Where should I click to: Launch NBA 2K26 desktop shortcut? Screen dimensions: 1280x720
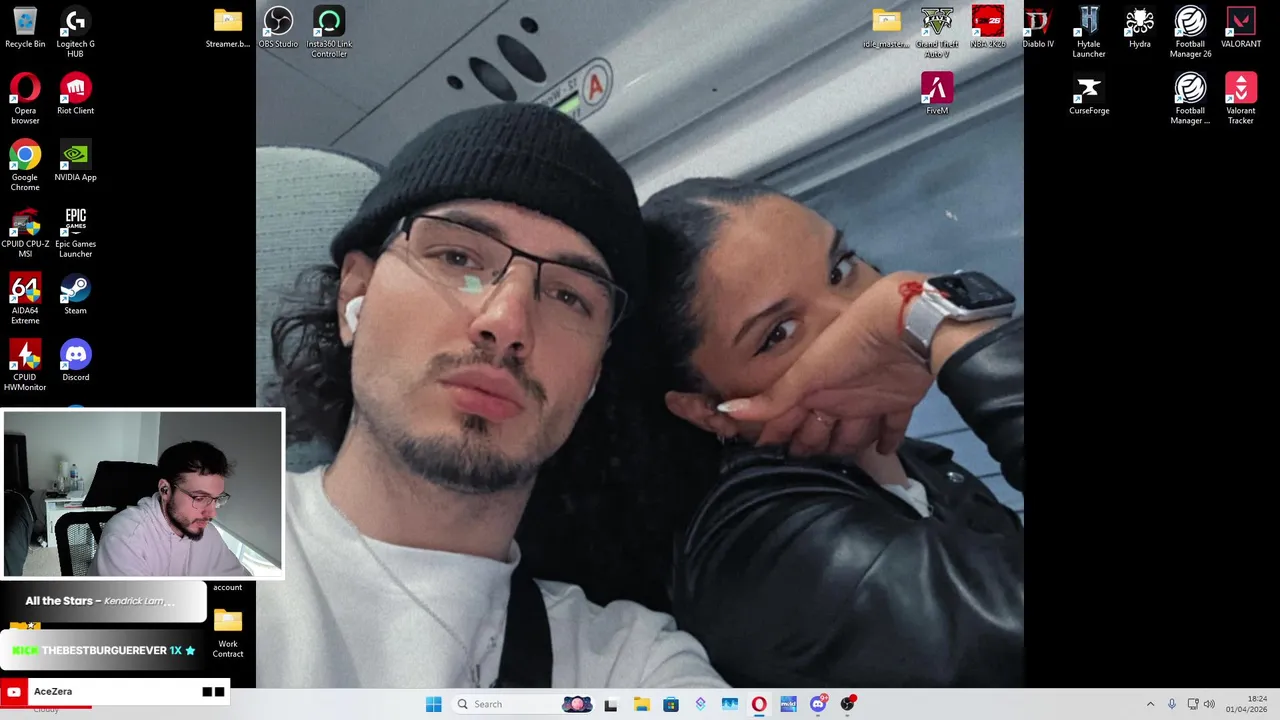coord(988,28)
